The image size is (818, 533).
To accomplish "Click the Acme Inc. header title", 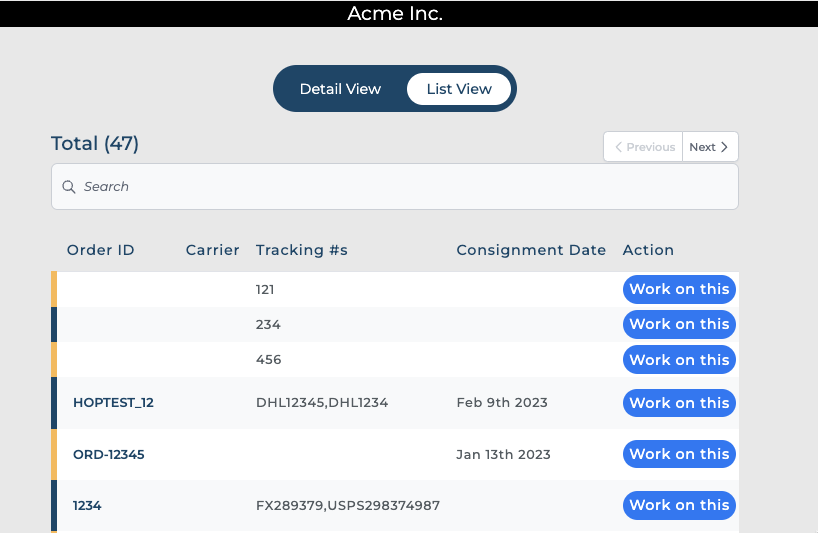I will pos(395,13).
